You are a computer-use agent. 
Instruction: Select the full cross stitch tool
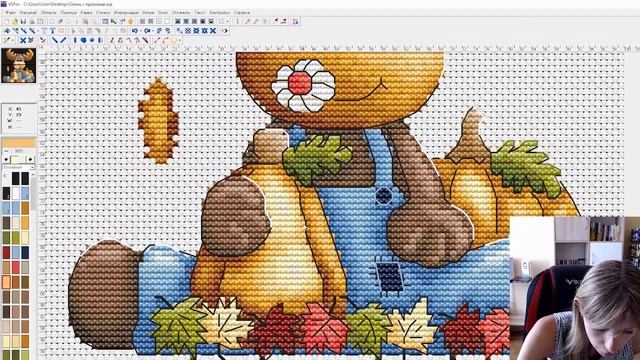[23, 40]
